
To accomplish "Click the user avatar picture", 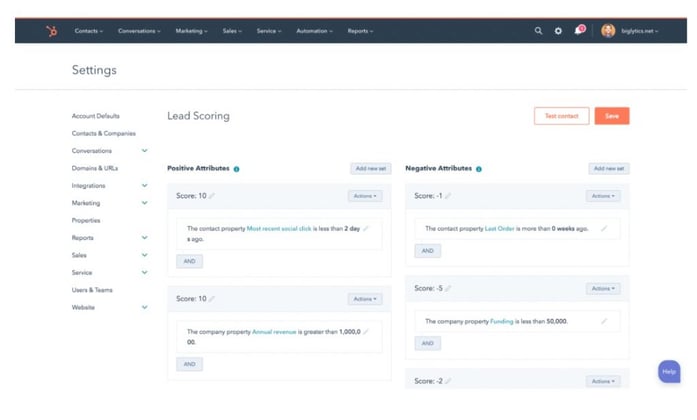I will click(x=608, y=31).
